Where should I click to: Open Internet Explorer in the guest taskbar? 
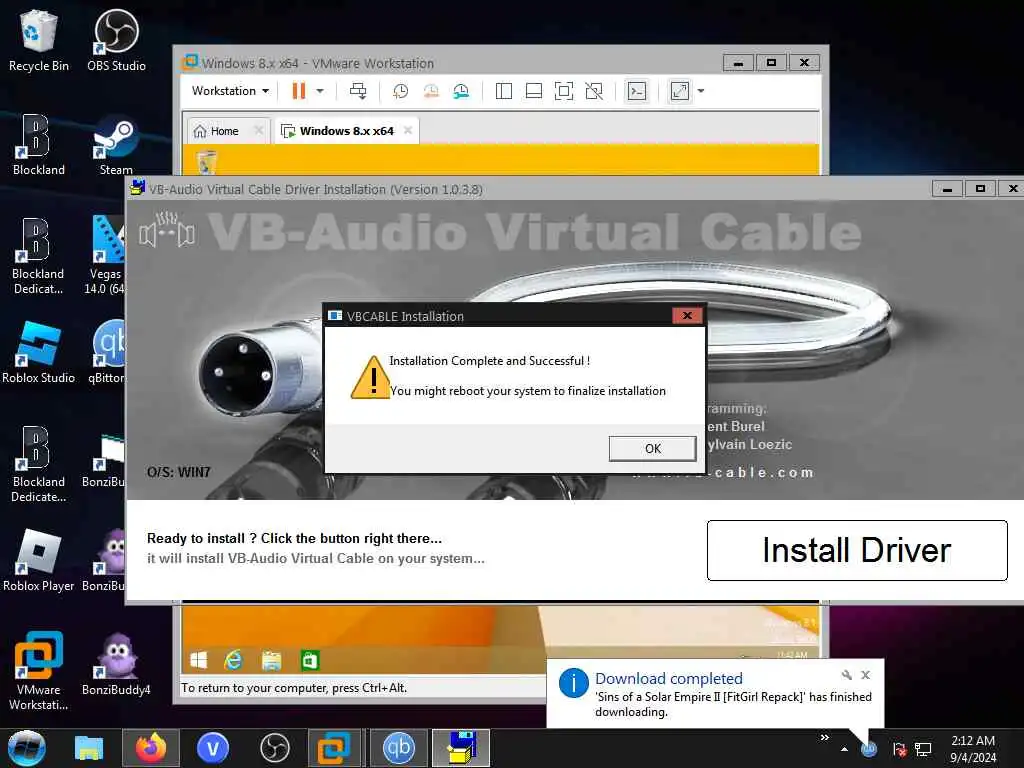coord(233,661)
